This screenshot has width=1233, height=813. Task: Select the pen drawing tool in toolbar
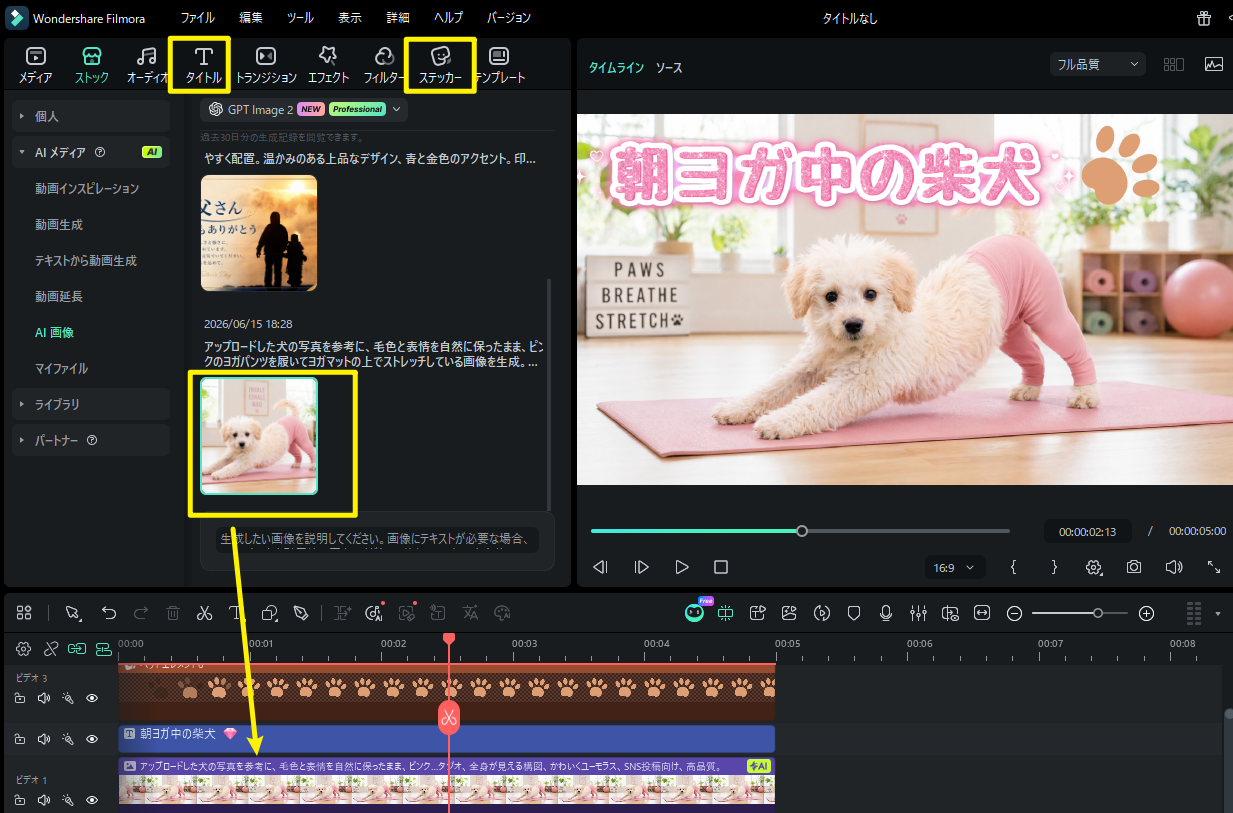tap(301, 613)
